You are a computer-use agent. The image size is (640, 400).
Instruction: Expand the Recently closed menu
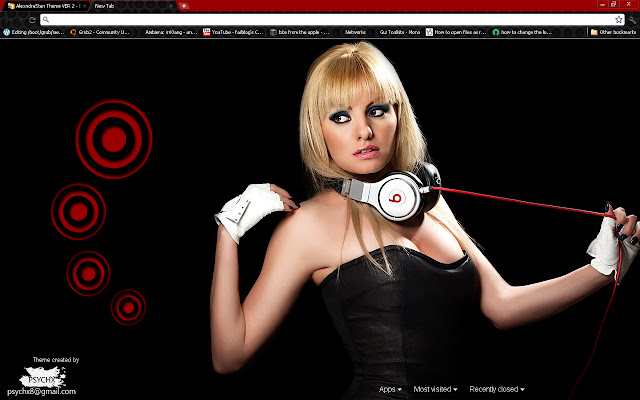pos(497,389)
